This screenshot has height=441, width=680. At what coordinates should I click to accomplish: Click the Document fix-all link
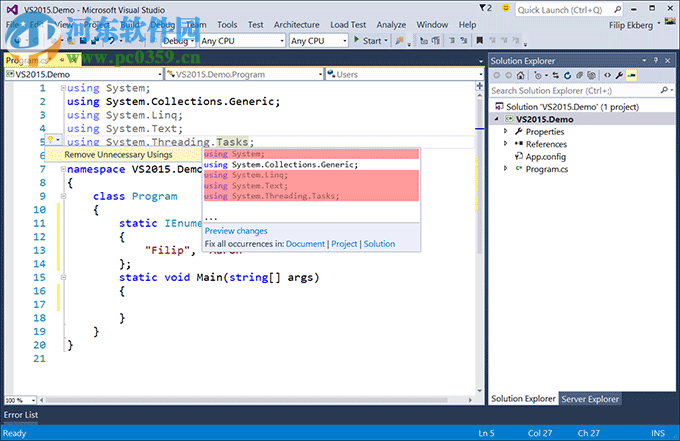coord(305,244)
